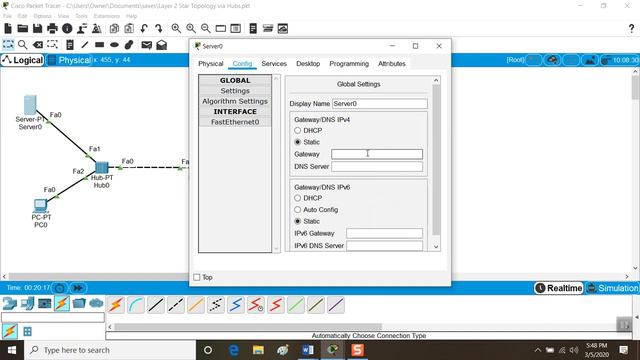Select the Delete tool icon
The width and height of the screenshot is (640, 360).
point(38,44)
